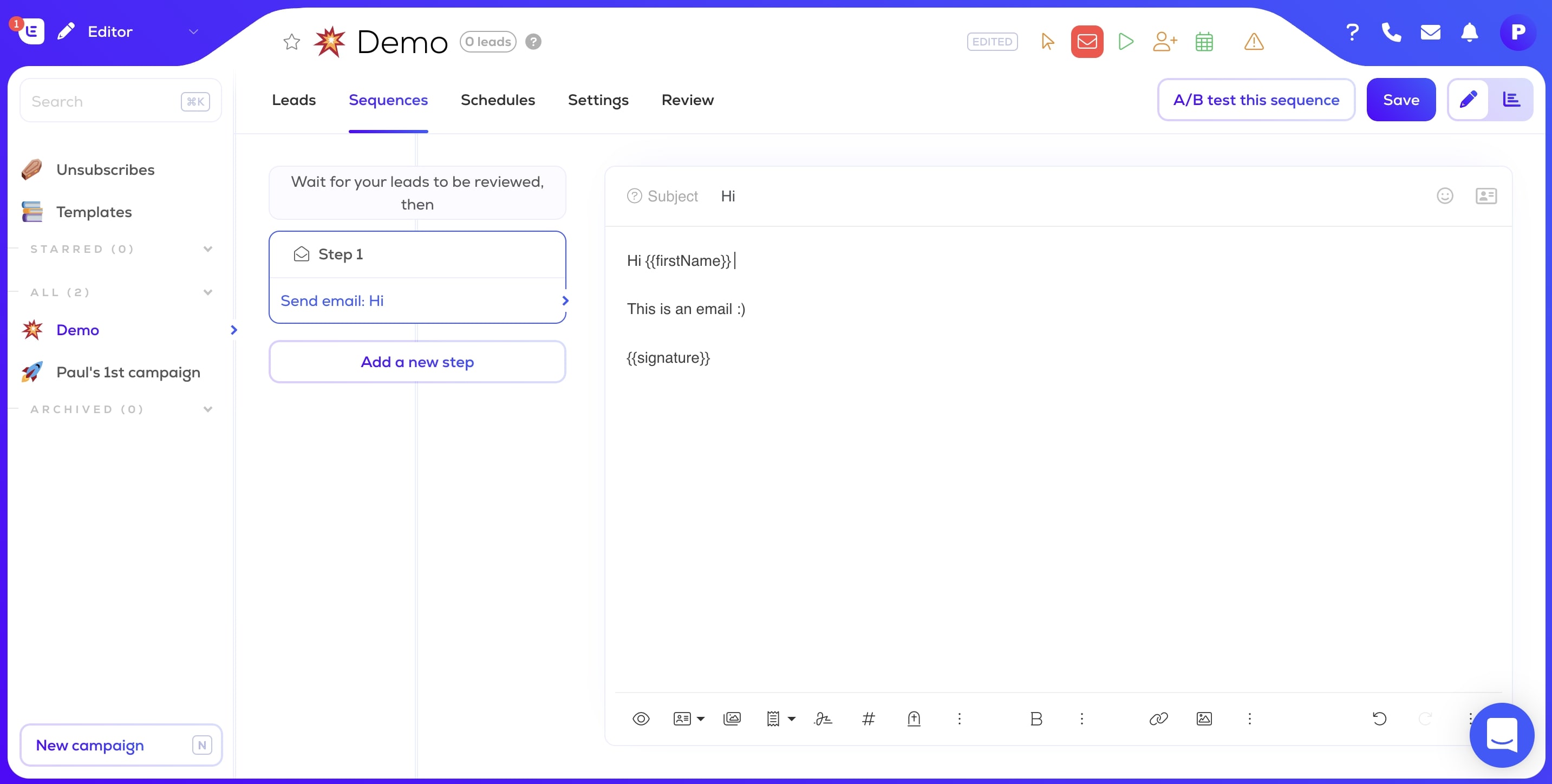Switch to the Settings tab
Screen dimensions: 1552x784
pyautogui.click(x=598, y=99)
